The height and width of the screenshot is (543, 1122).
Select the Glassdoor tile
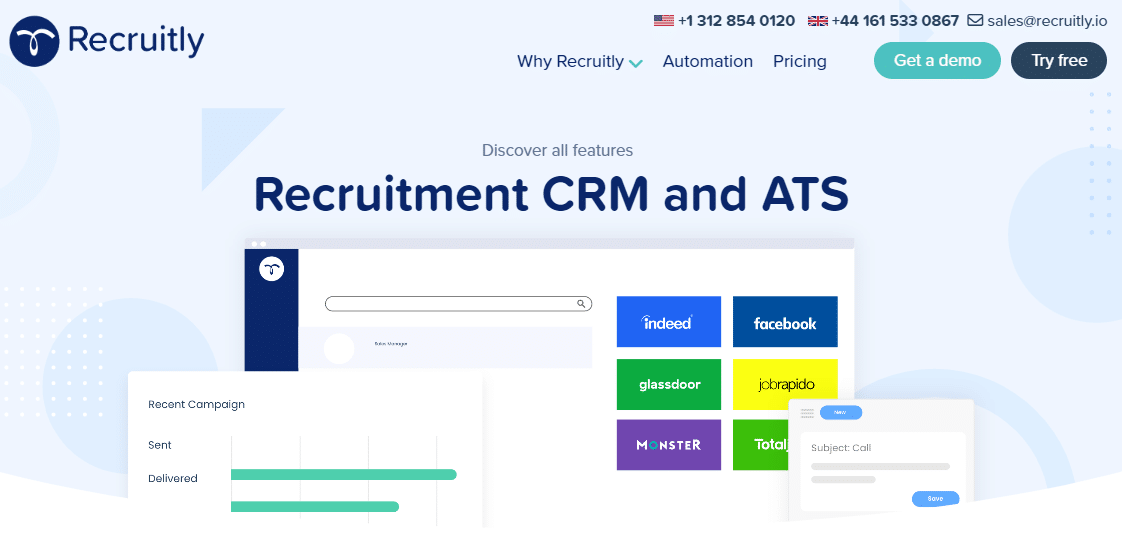tap(668, 384)
